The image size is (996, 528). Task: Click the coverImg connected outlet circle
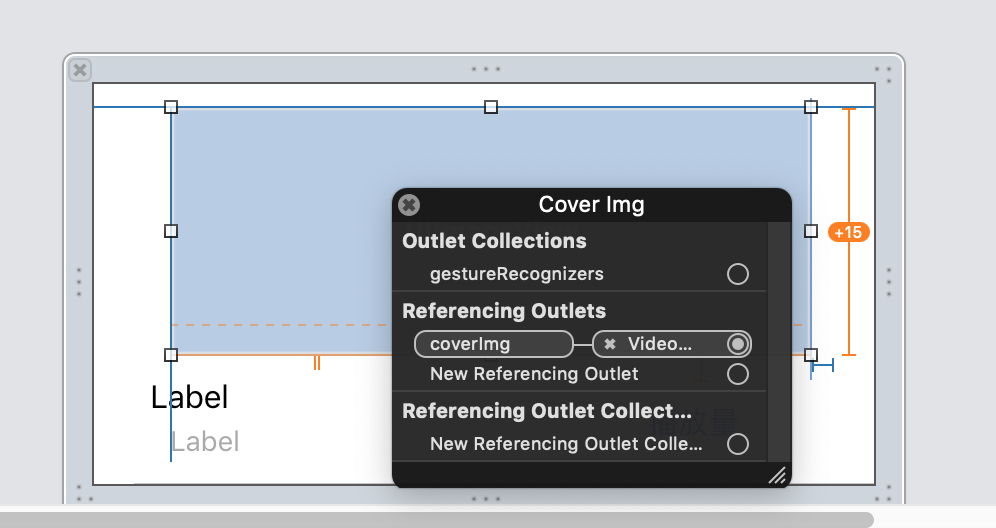coord(737,344)
